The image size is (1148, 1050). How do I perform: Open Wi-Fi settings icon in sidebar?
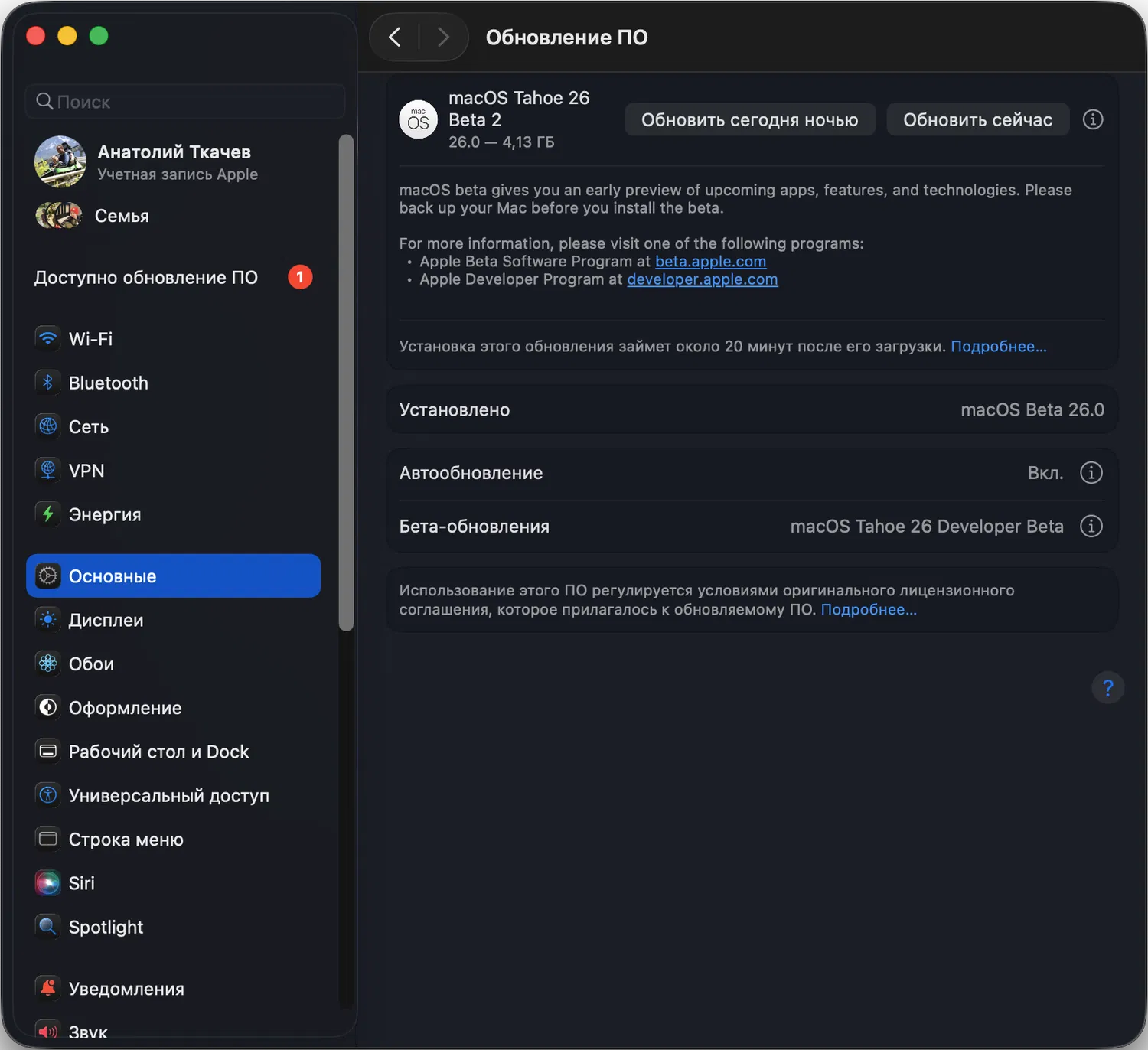[47, 338]
